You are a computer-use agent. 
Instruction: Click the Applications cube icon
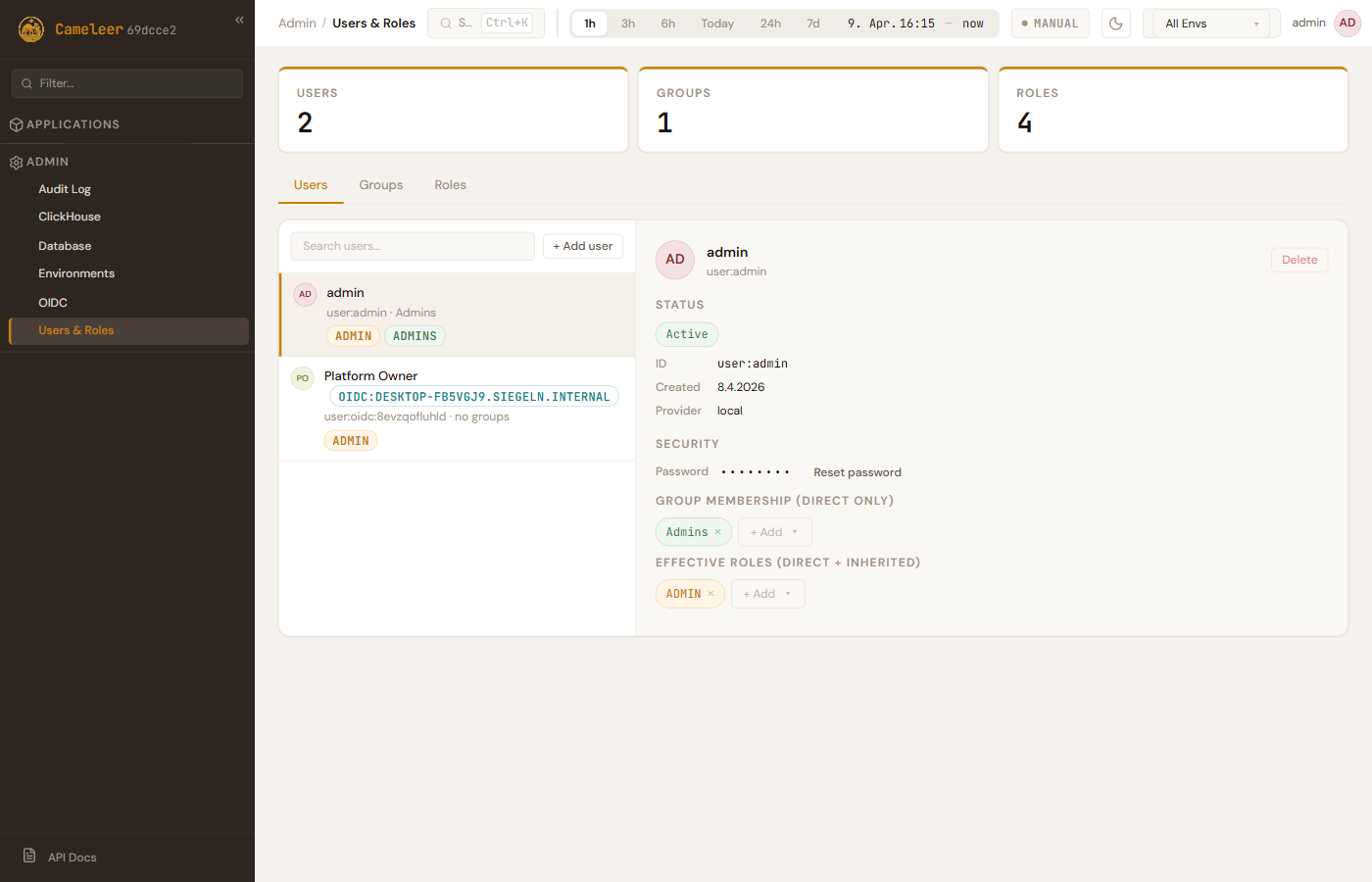click(16, 124)
